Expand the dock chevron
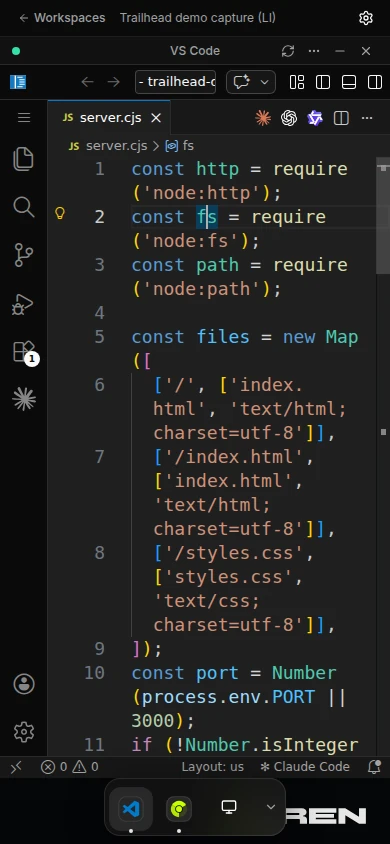 click(x=271, y=807)
